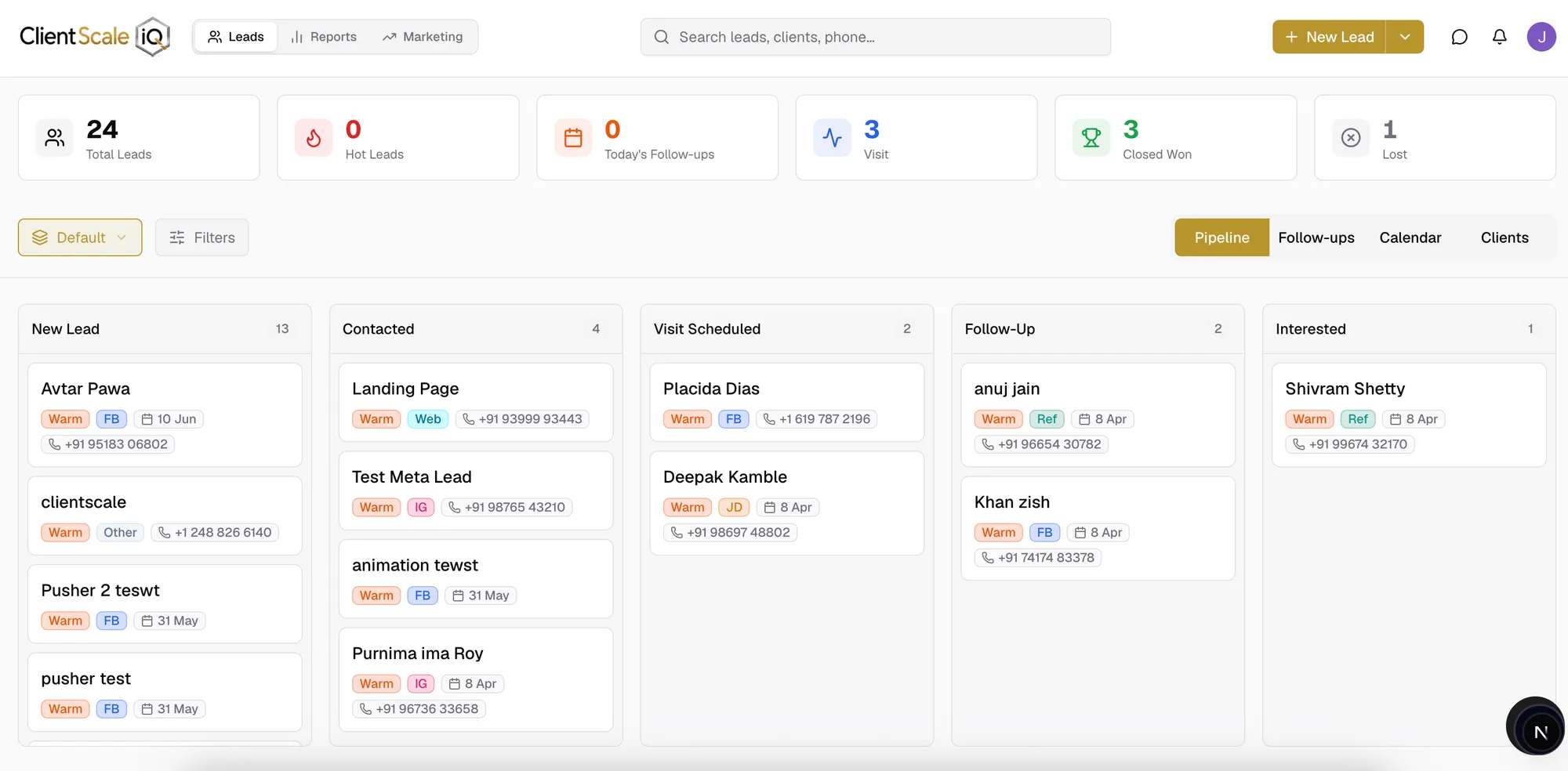1568x771 pixels.
Task: Open the animation tewst lead card
Action: [476, 578]
